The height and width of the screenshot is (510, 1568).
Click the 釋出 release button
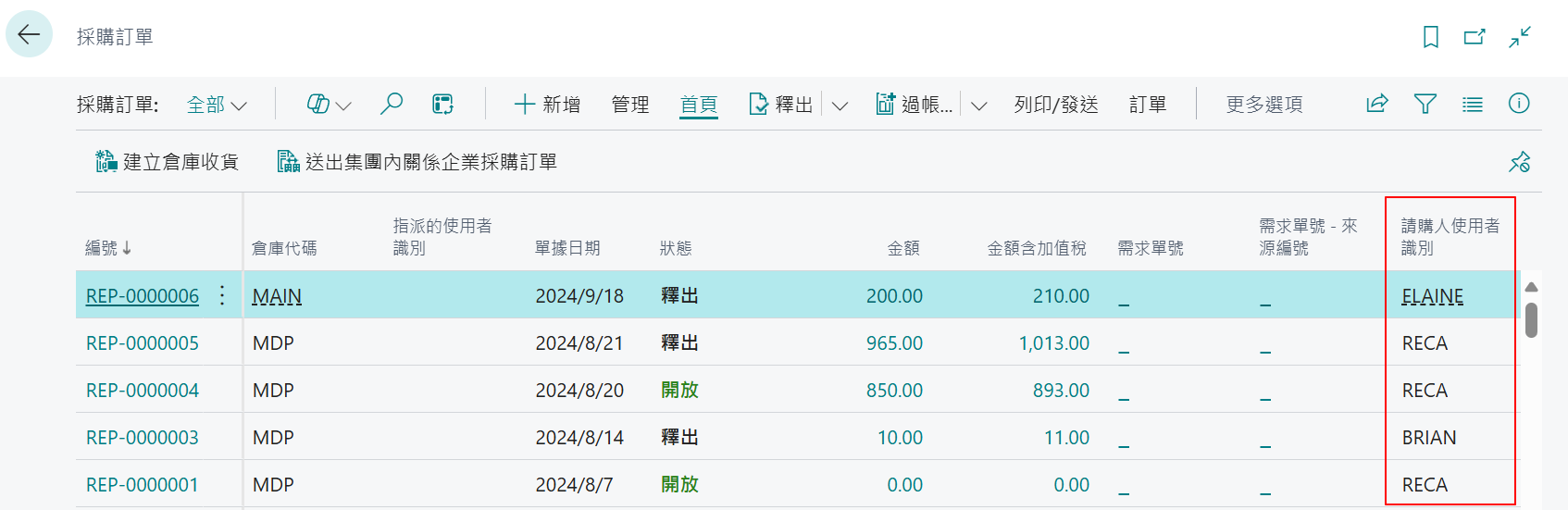[x=780, y=105]
